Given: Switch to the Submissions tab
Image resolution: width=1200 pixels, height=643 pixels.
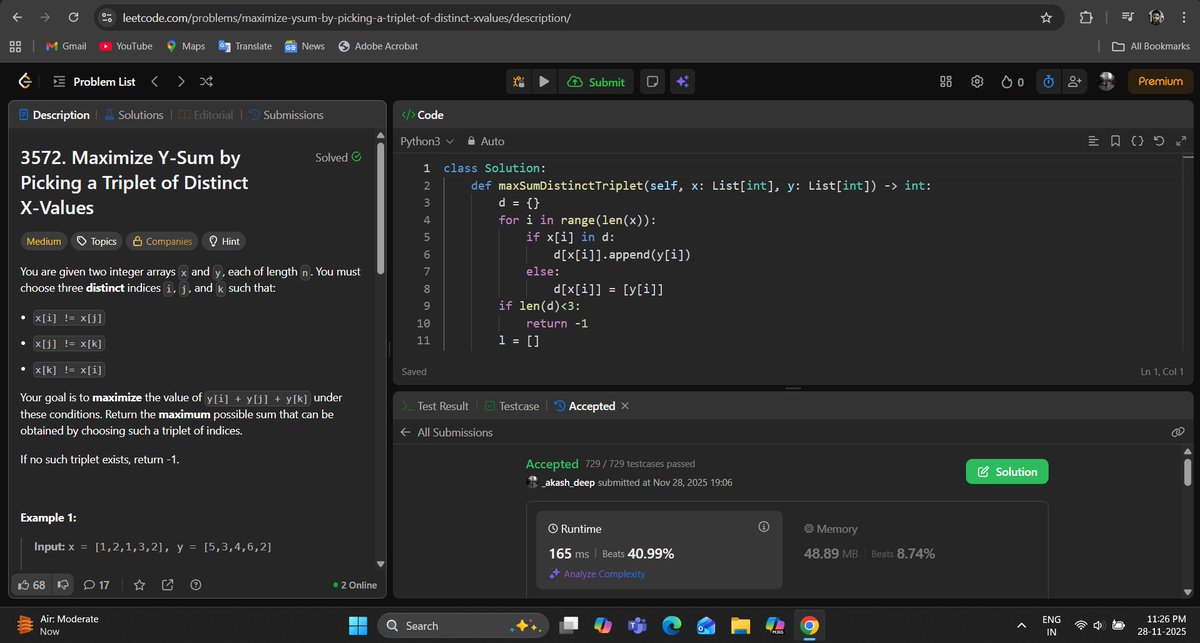Looking at the screenshot, I should point(285,115).
